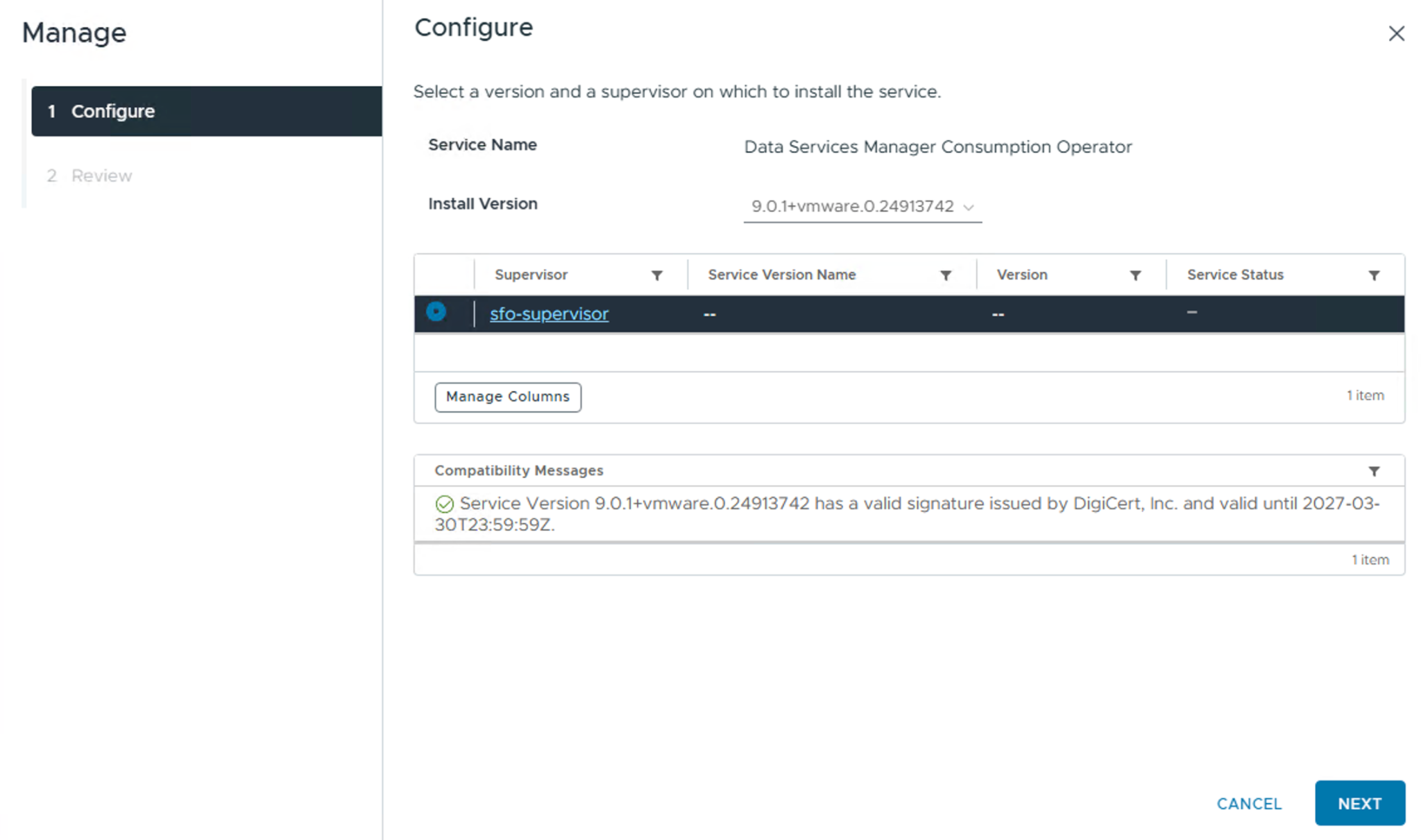
Task: Click the Service Version Name filter icon
Action: (945, 275)
